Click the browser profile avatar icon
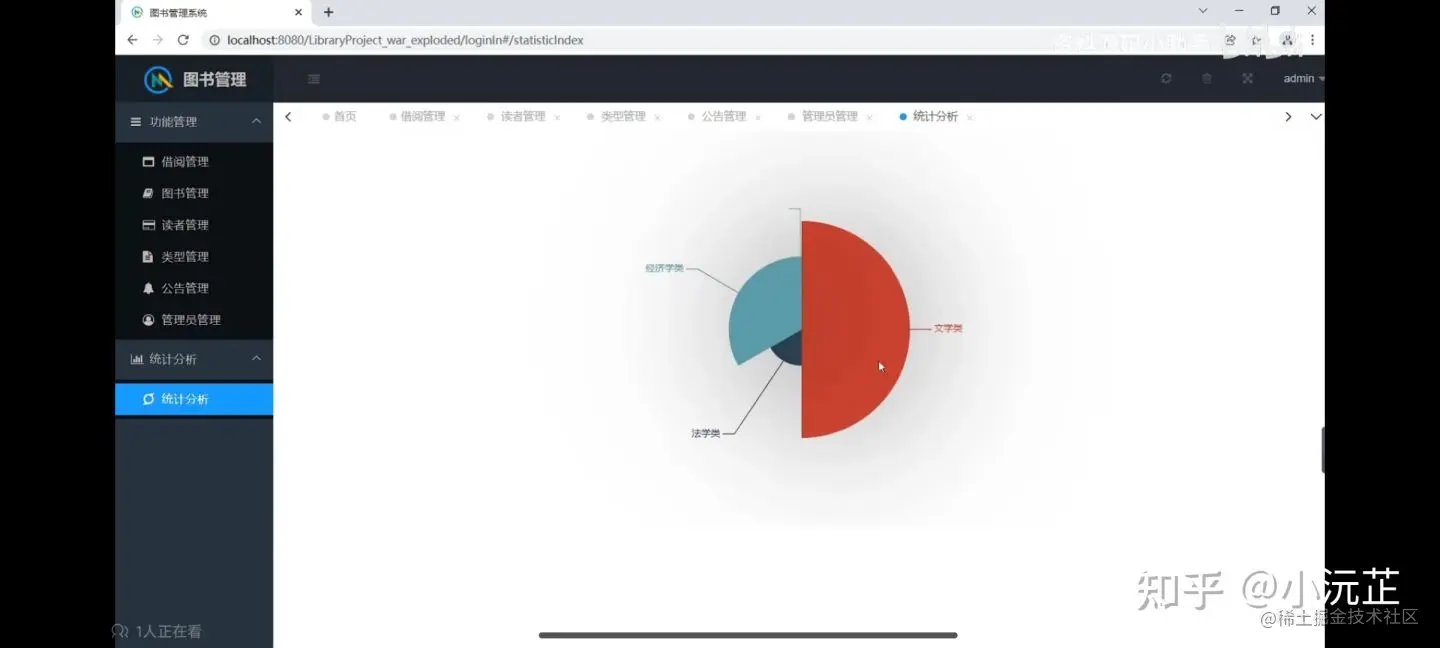The width and height of the screenshot is (1440, 648). (1287, 40)
